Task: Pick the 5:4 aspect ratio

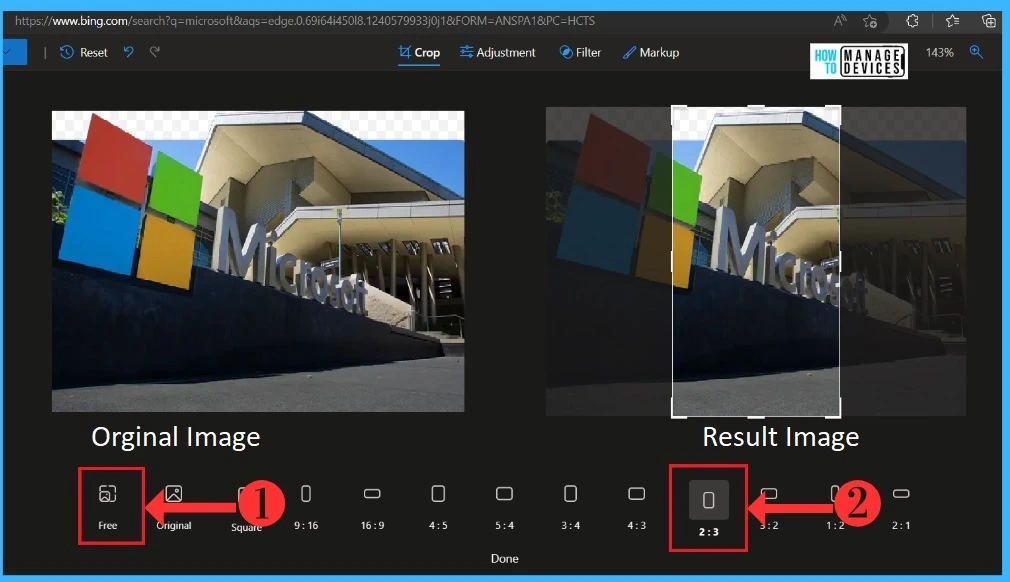Action: point(504,507)
